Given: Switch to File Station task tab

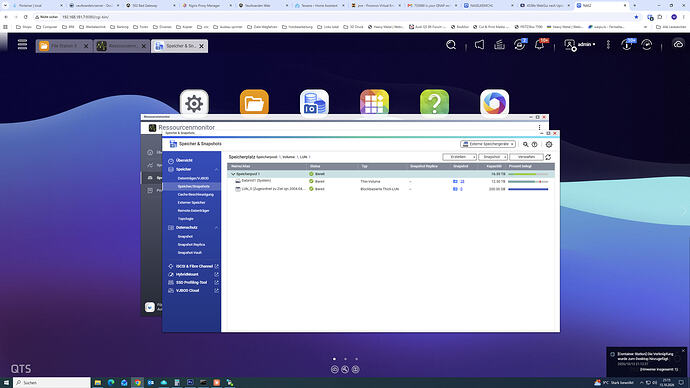Looking at the screenshot, I should tap(64, 46).
